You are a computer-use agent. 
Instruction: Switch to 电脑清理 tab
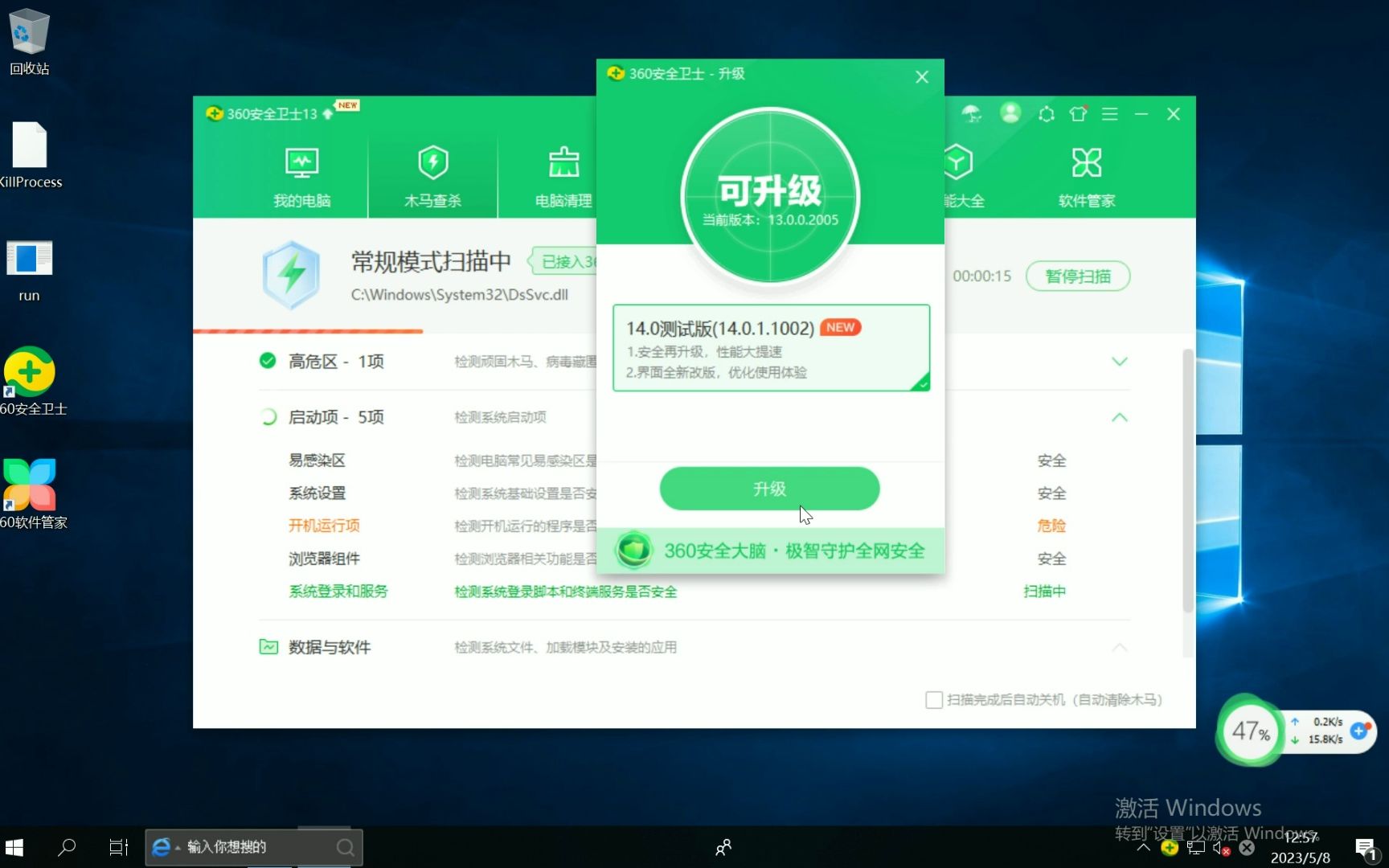click(563, 178)
